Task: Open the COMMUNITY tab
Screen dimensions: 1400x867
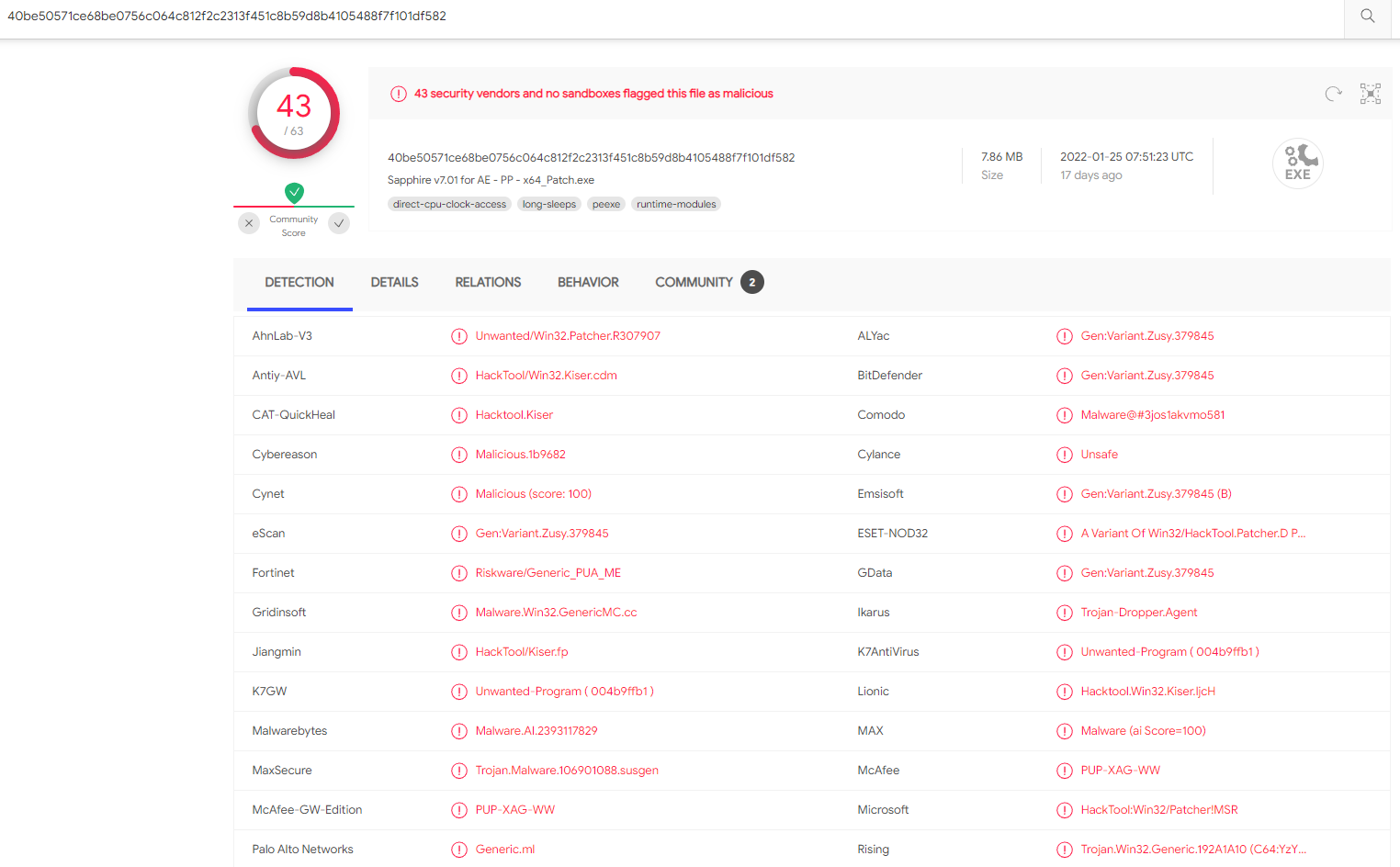Action: (694, 283)
